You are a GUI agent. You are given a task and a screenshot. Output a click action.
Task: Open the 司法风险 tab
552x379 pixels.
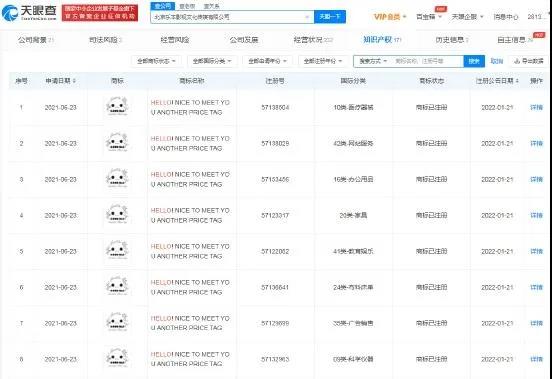(105, 40)
